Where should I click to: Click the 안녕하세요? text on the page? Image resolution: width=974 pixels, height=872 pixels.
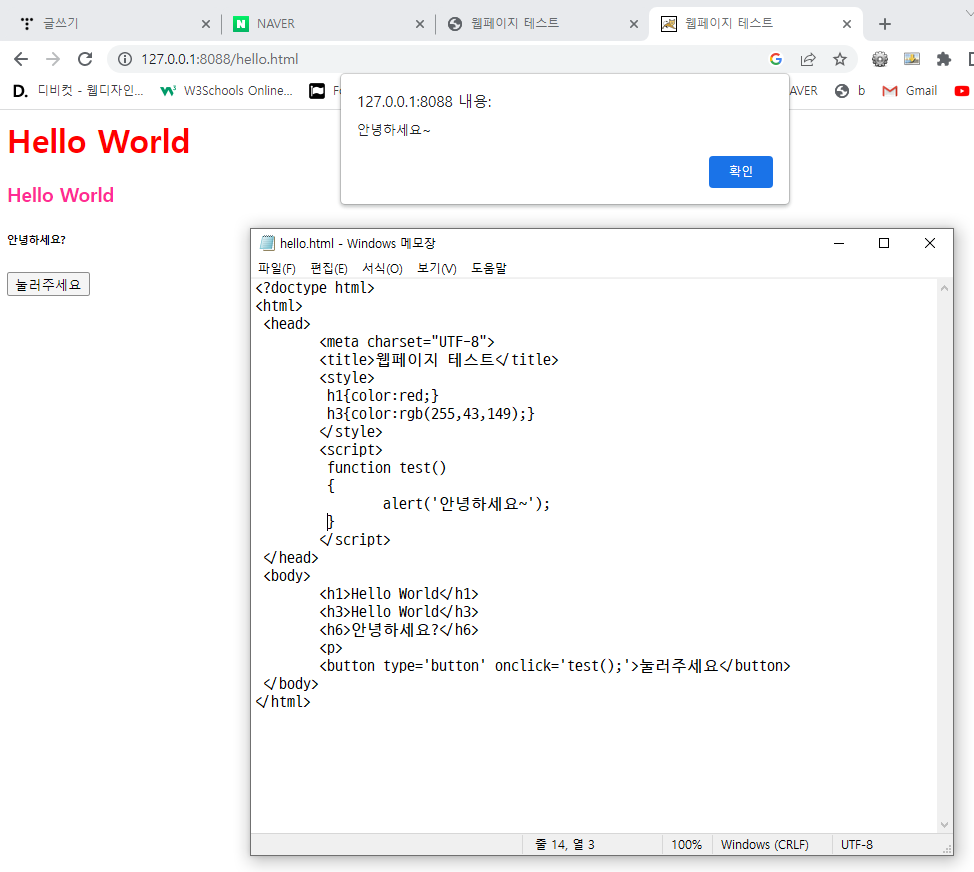point(37,240)
